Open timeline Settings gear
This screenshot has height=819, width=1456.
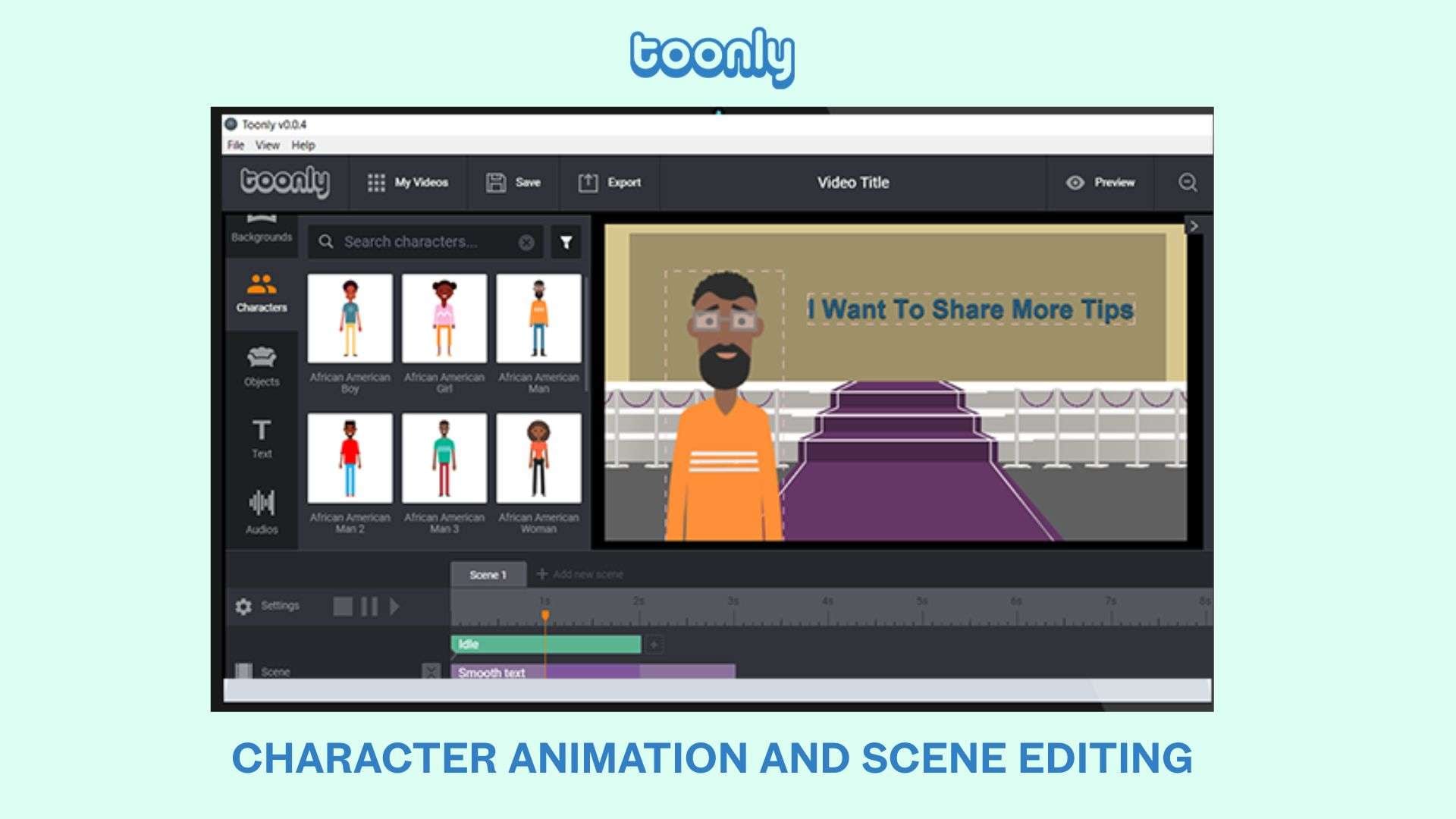click(243, 607)
